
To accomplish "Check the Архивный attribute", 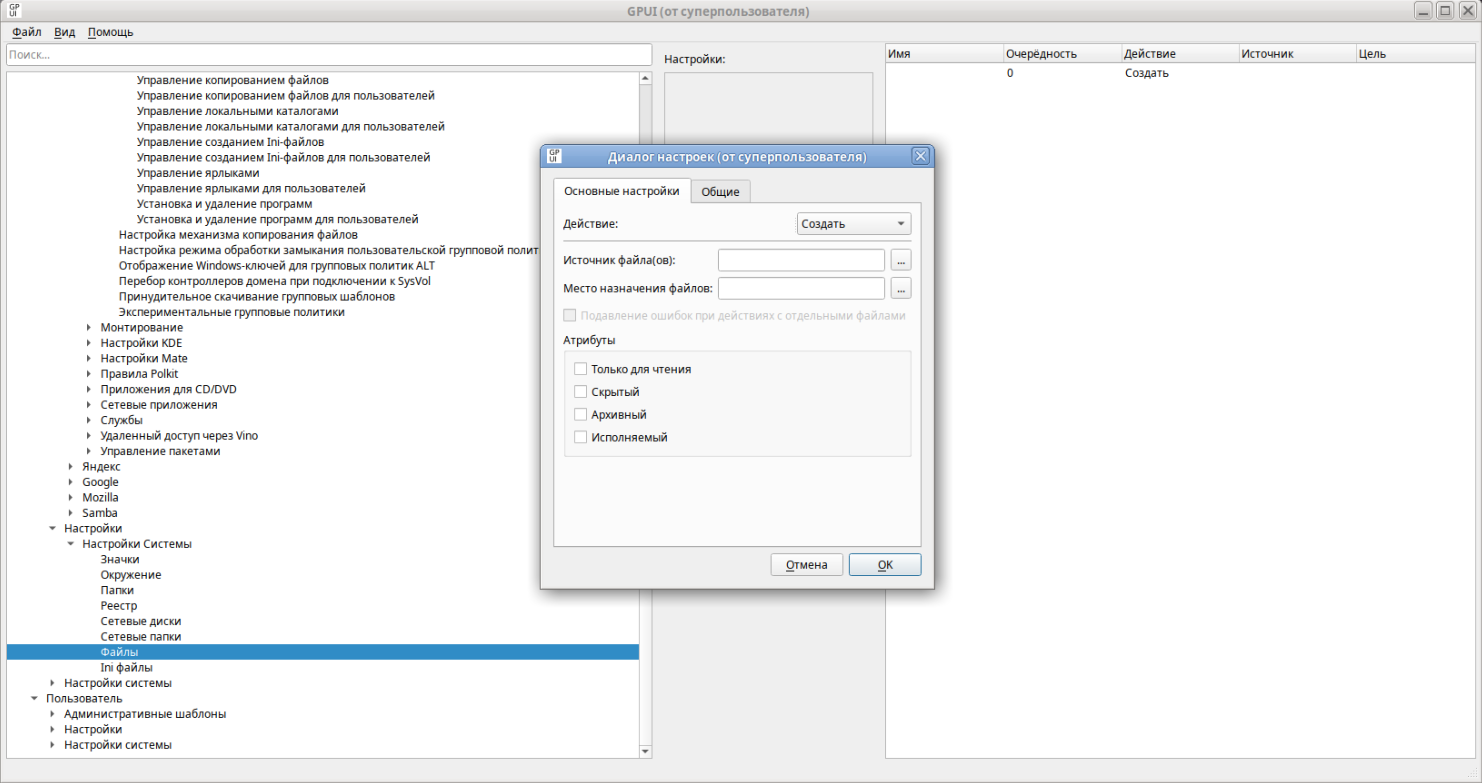I will (581, 414).
